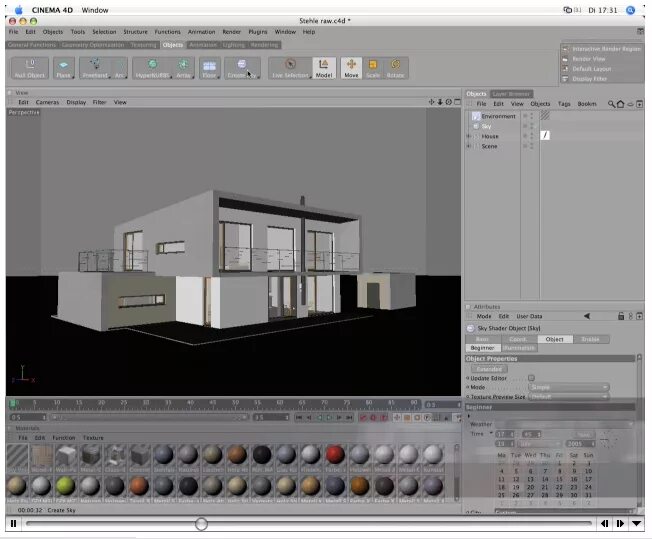This screenshot has width=652, height=539.
Task: Click the video progress slider knob
Action: (201, 524)
